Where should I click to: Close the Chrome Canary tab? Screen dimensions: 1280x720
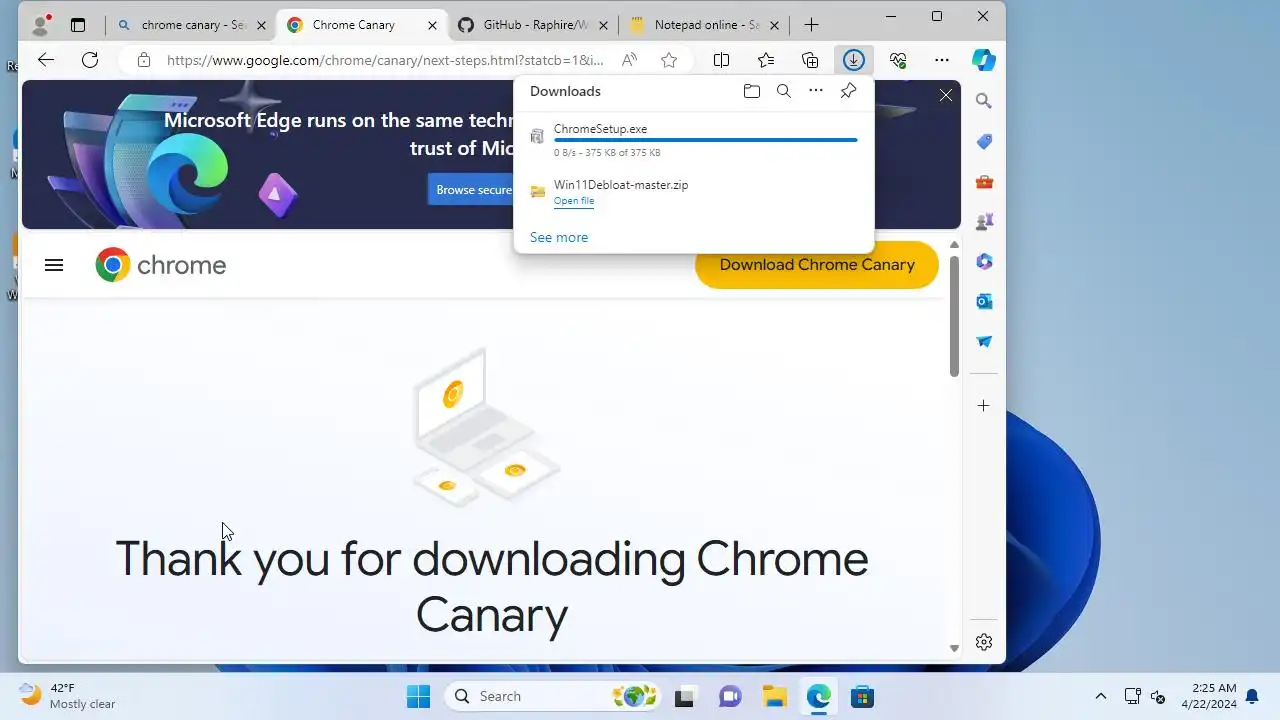(432, 25)
